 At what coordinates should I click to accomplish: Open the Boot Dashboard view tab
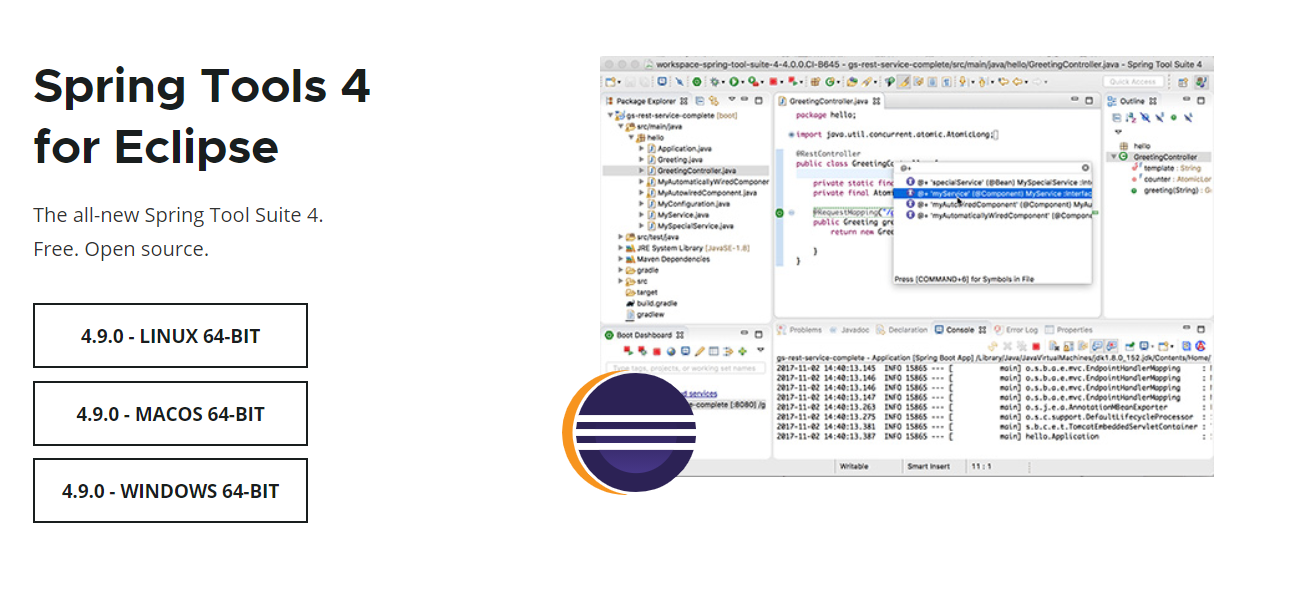645,335
